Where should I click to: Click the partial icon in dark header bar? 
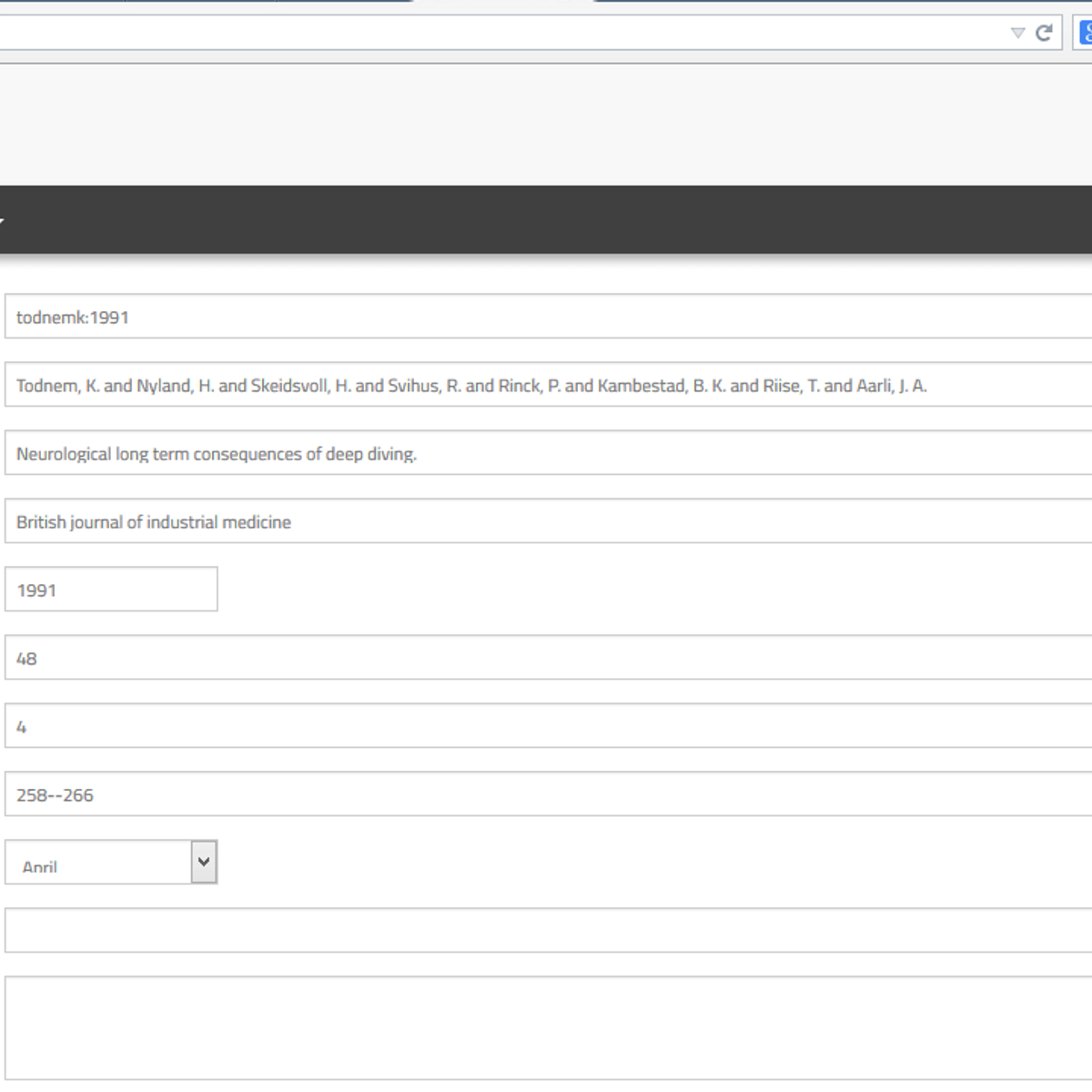(2, 220)
